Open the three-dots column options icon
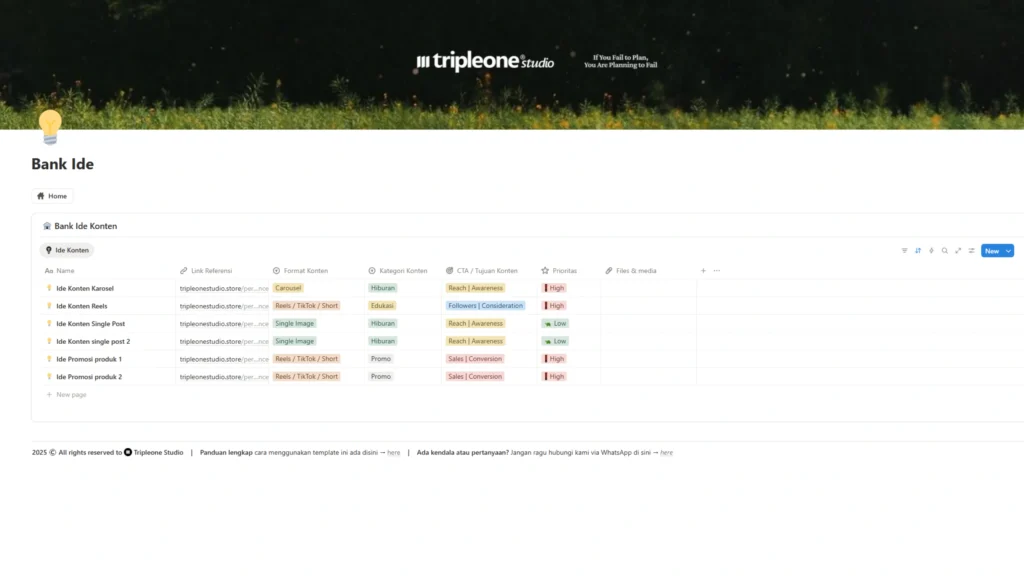1024x576 pixels. (x=716, y=271)
